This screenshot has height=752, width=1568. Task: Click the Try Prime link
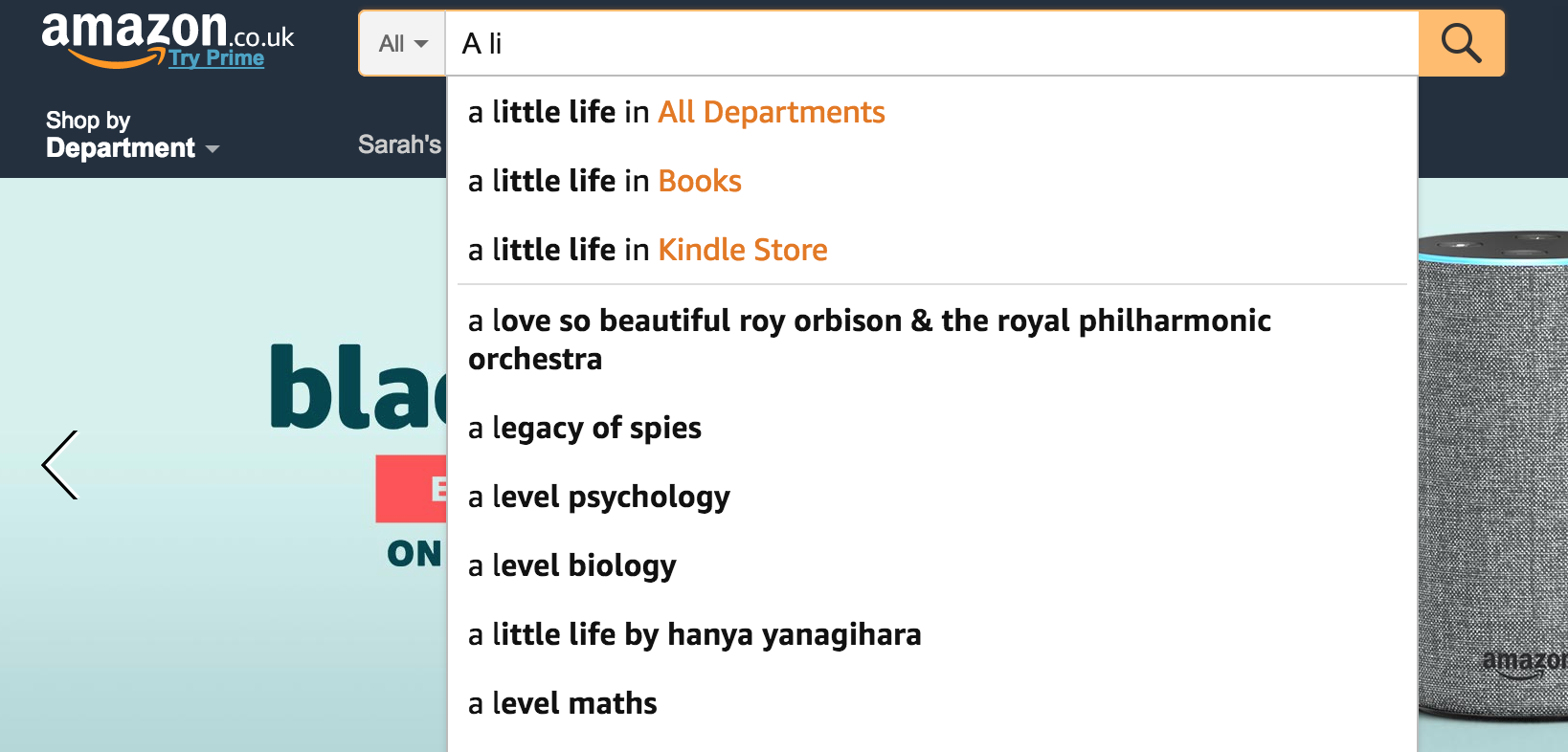(216, 58)
